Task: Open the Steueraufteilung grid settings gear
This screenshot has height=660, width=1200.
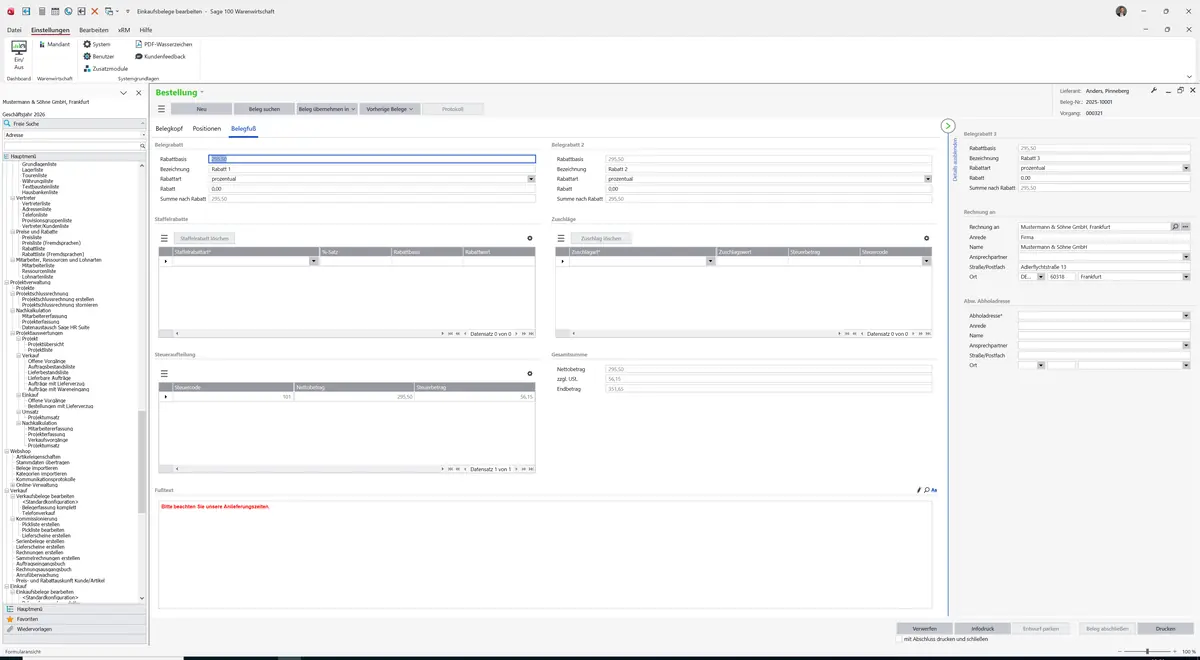Action: pyautogui.click(x=529, y=374)
